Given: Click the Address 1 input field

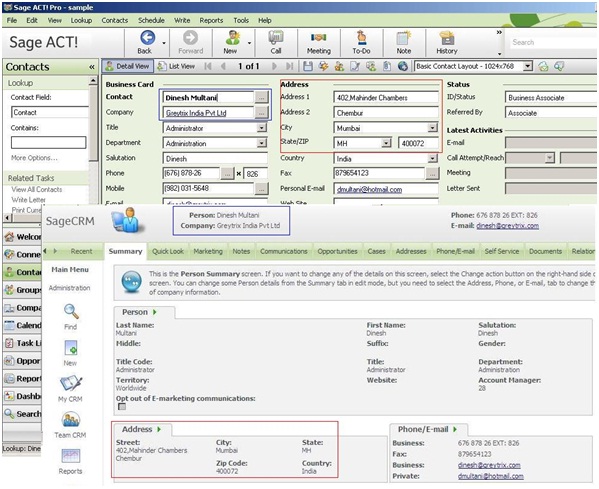Looking at the screenshot, I should [386, 97].
